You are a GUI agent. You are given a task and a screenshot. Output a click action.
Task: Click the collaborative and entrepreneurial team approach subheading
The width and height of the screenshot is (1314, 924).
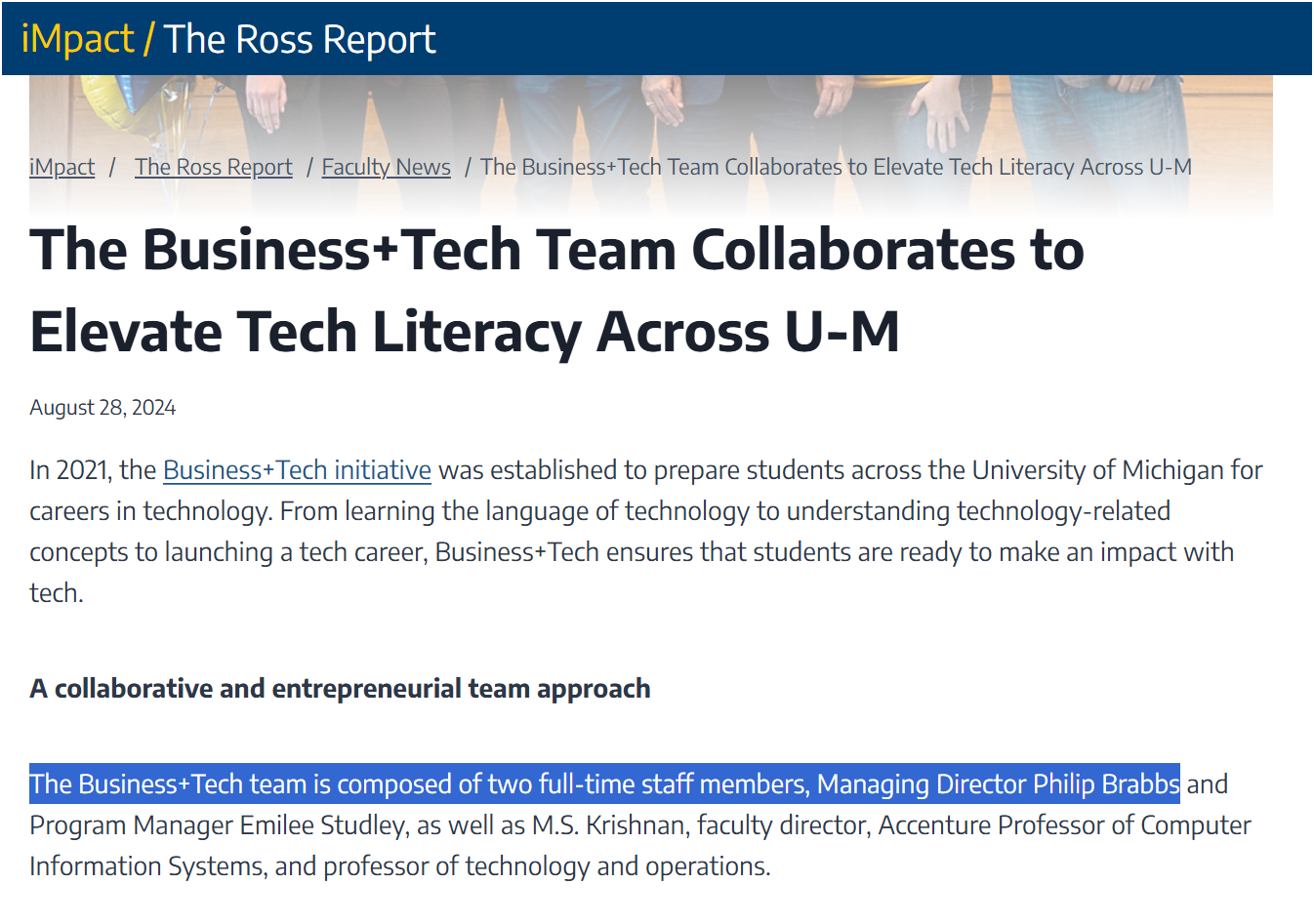340,689
